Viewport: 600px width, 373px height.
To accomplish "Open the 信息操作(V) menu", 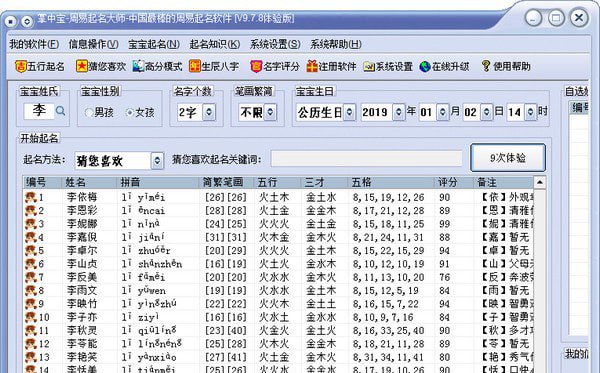I will pyautogui.click(x=94, y=44).
